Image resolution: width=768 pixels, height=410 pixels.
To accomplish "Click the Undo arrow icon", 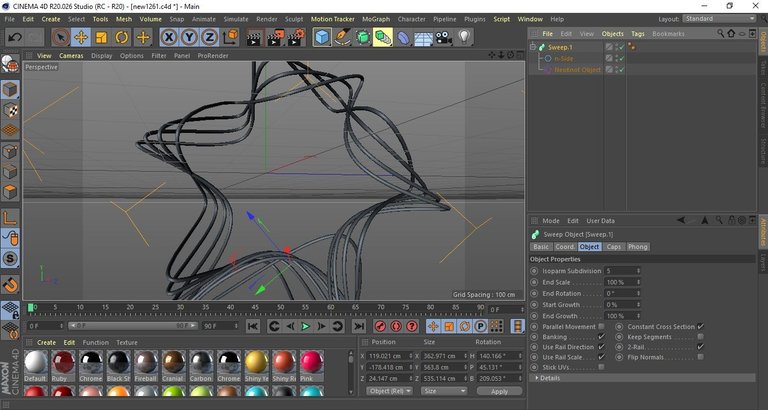I will (15, 37).
